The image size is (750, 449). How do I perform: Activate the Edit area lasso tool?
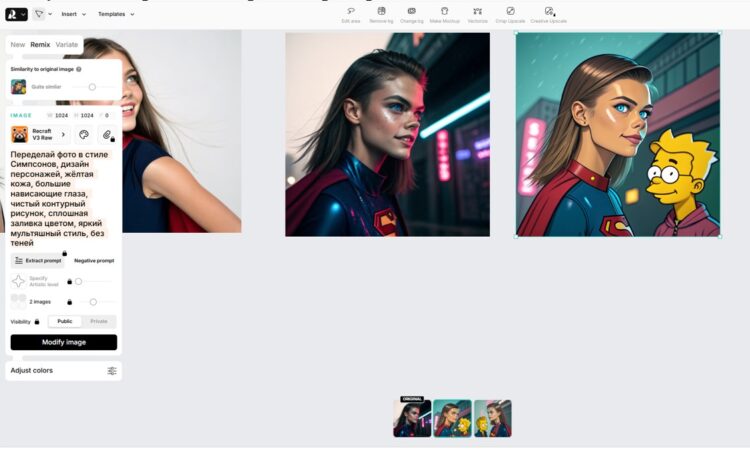pyautogui.click(x=351, y=15)
